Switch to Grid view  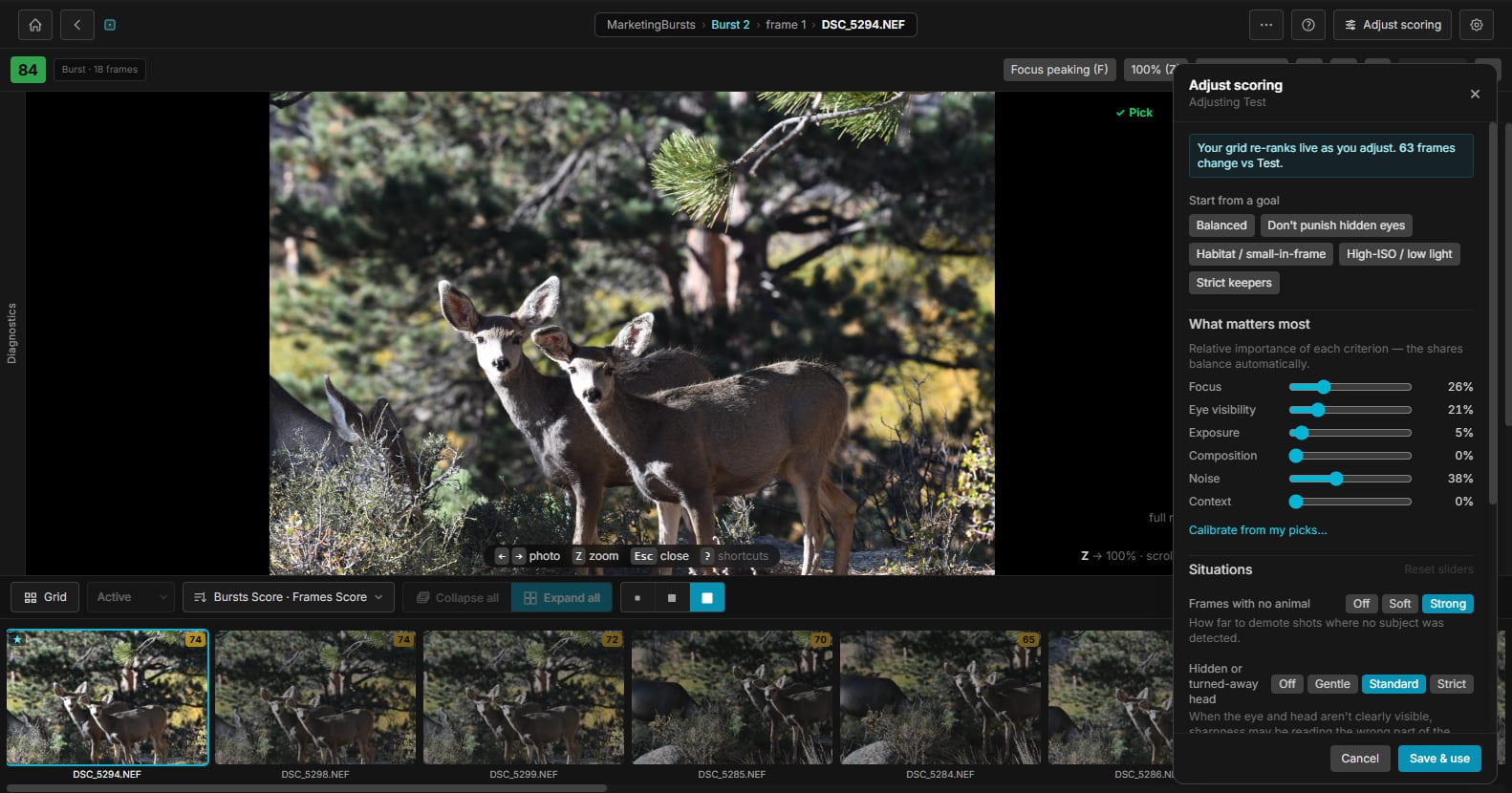45,597
